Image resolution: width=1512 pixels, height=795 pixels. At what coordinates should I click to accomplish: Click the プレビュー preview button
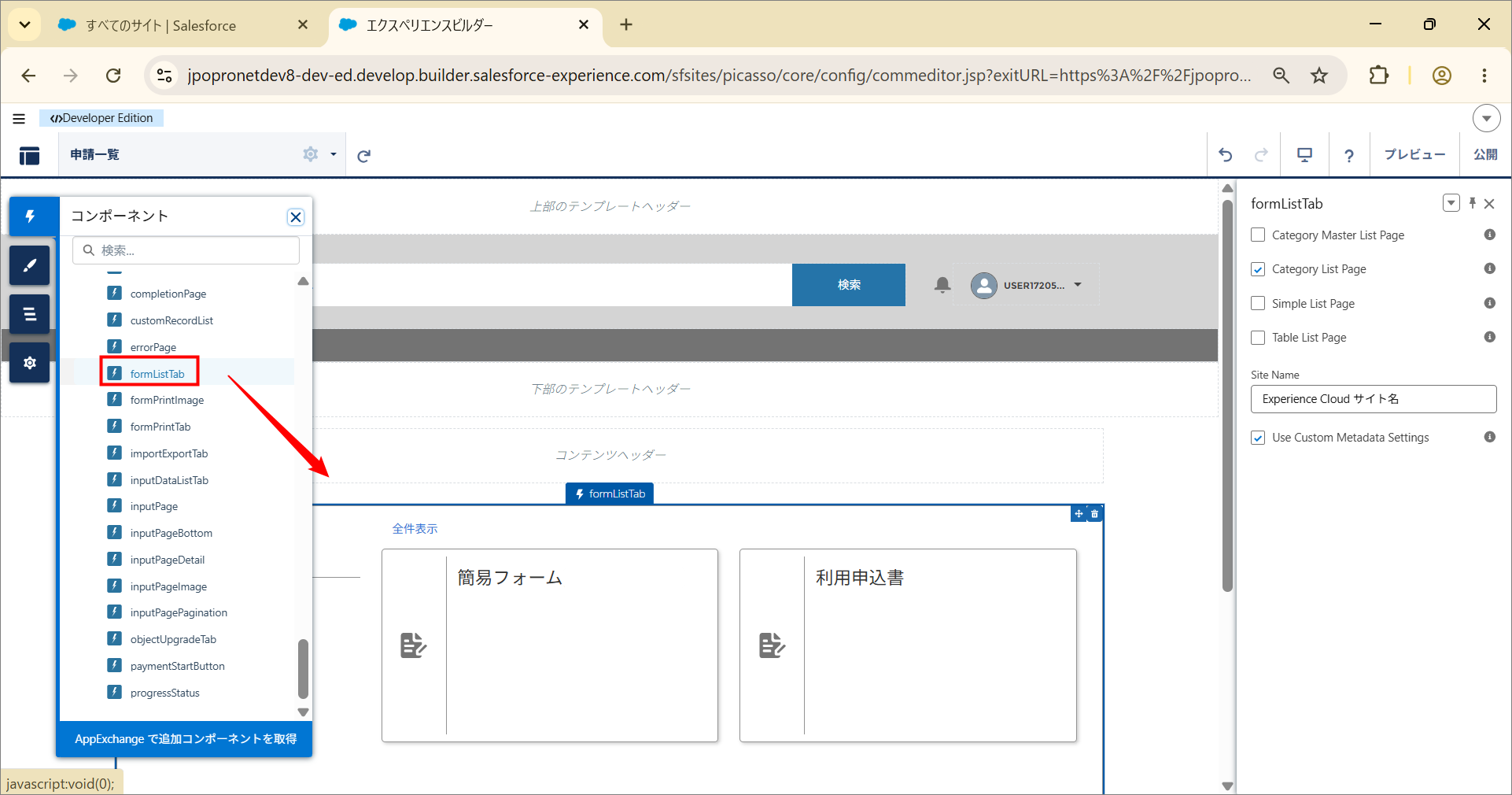[1414, 155]
